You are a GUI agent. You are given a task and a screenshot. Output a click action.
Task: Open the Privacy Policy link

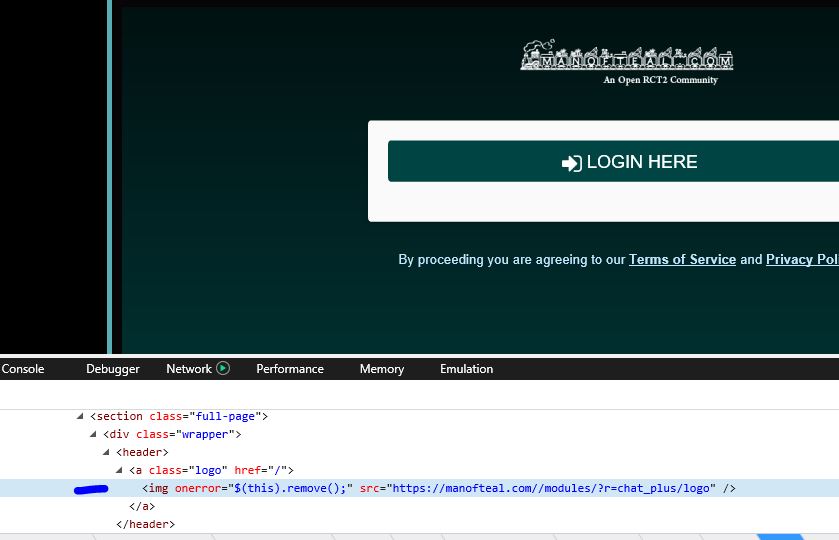(x=802, y=260)
